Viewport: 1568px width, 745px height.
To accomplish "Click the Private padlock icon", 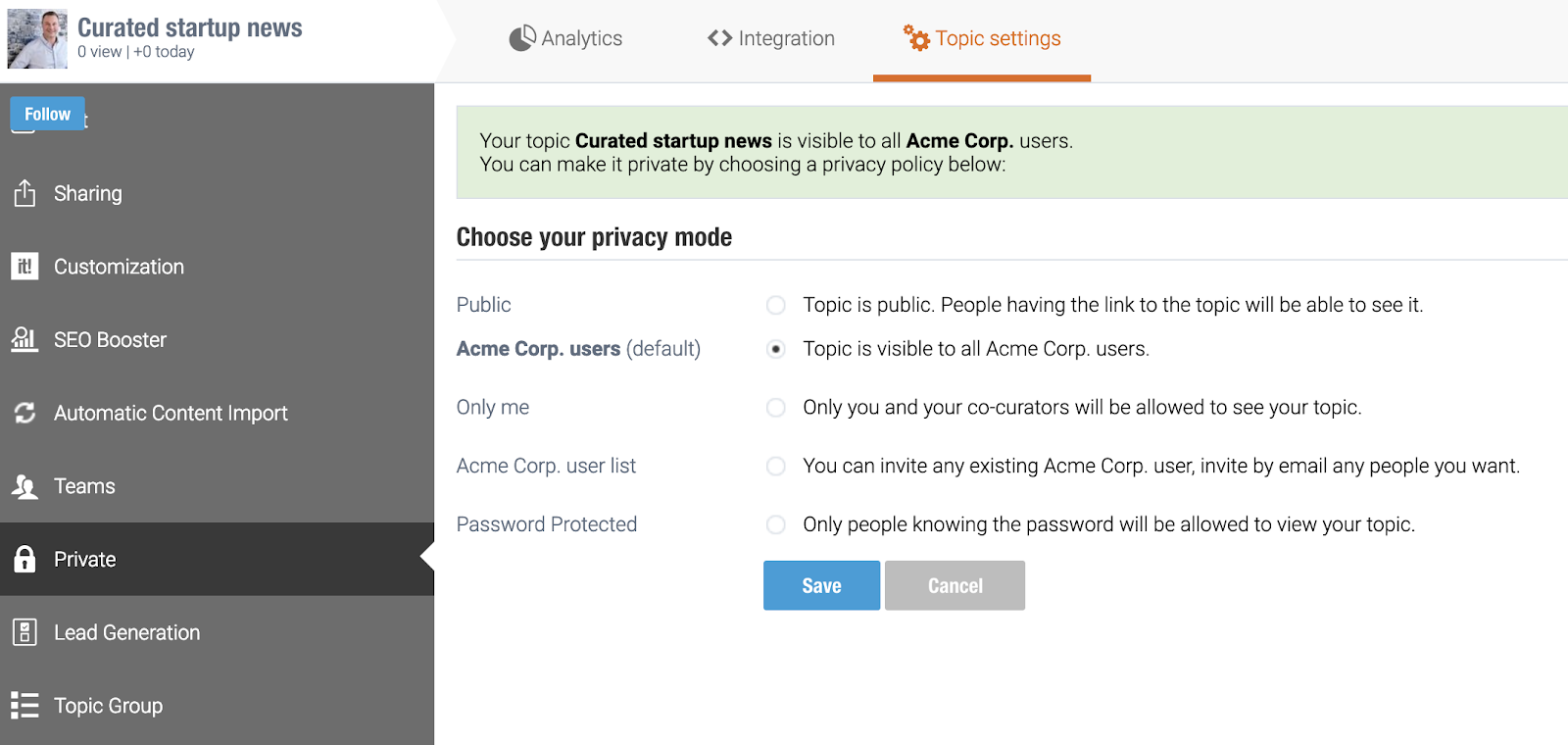I will pos(24,559).
